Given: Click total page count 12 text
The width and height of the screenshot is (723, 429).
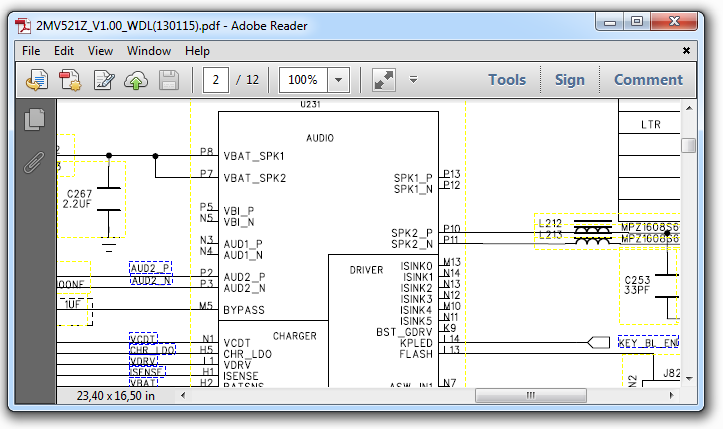Looking at the screenshot, I should click(x=252, y=80).
